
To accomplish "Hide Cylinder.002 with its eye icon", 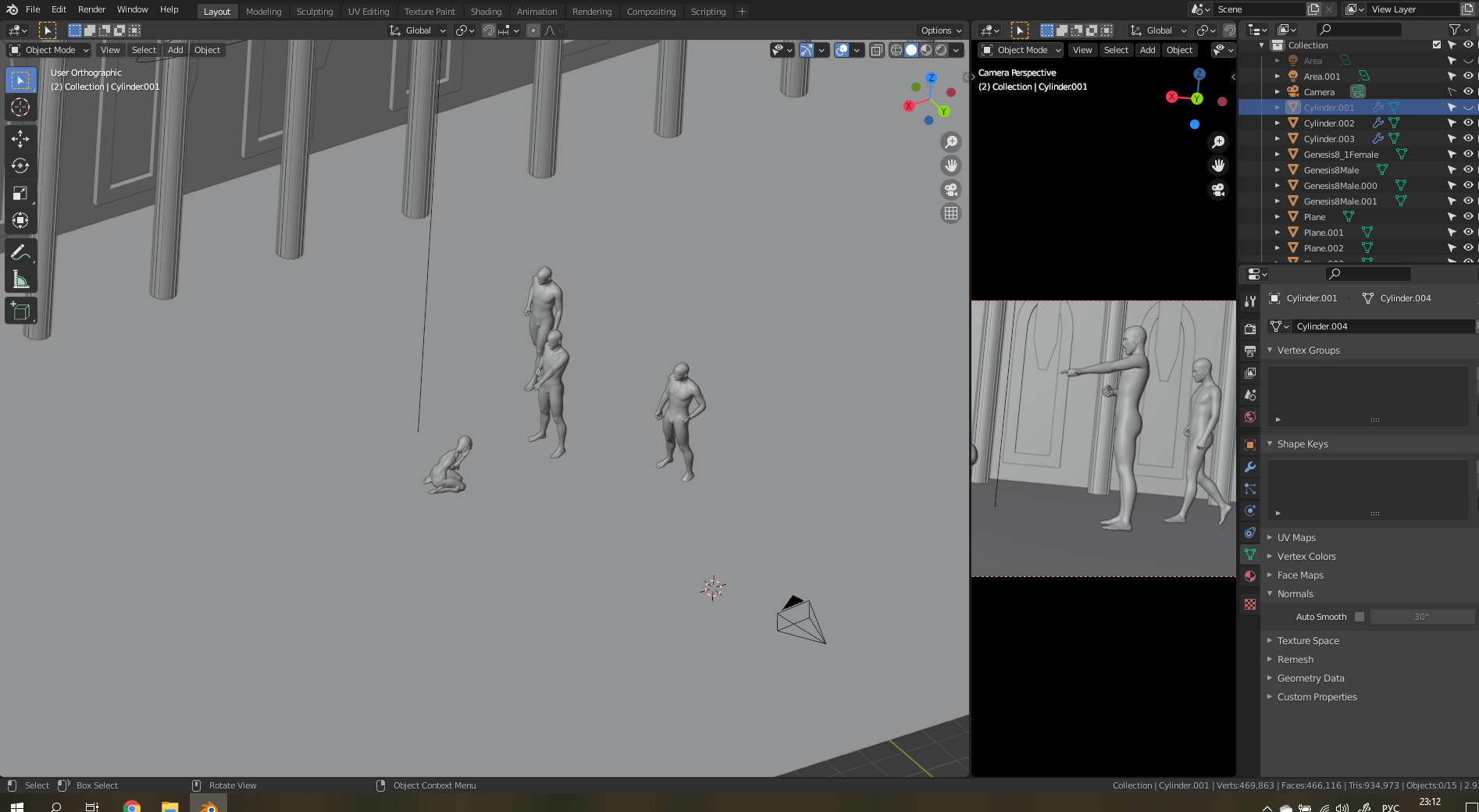I will click(x=1468, y=123).
